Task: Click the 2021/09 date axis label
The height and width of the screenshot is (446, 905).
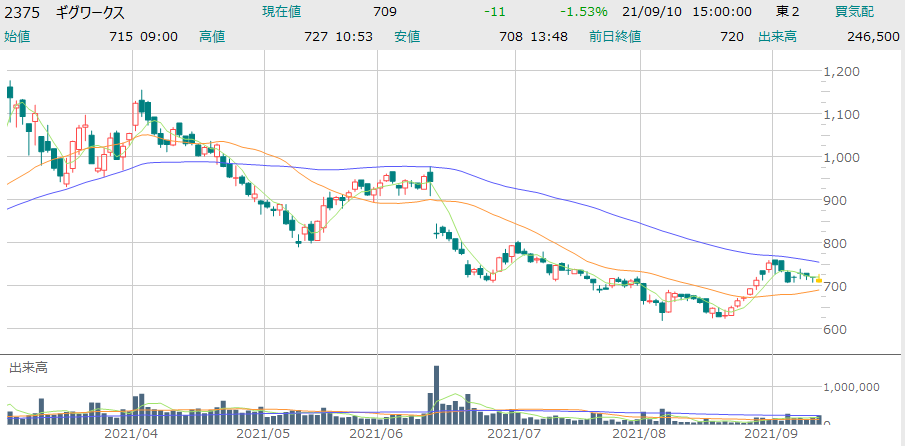Action: pos(773,435)
